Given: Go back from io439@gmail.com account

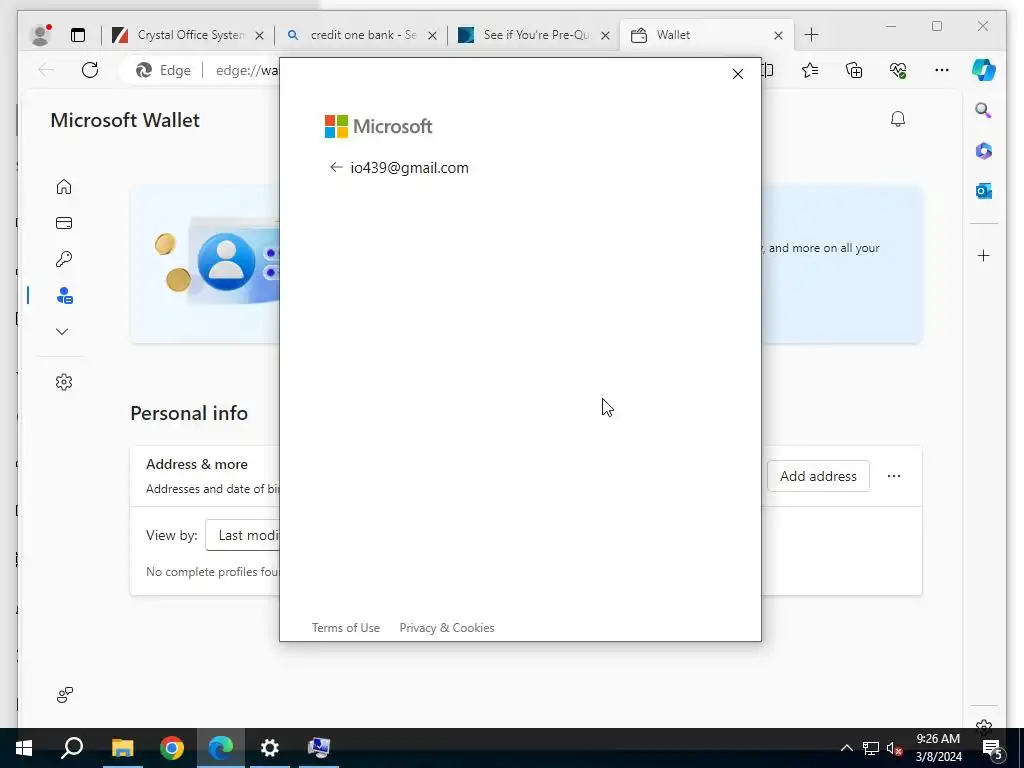Looking at the screenshot, I should 336,168.
